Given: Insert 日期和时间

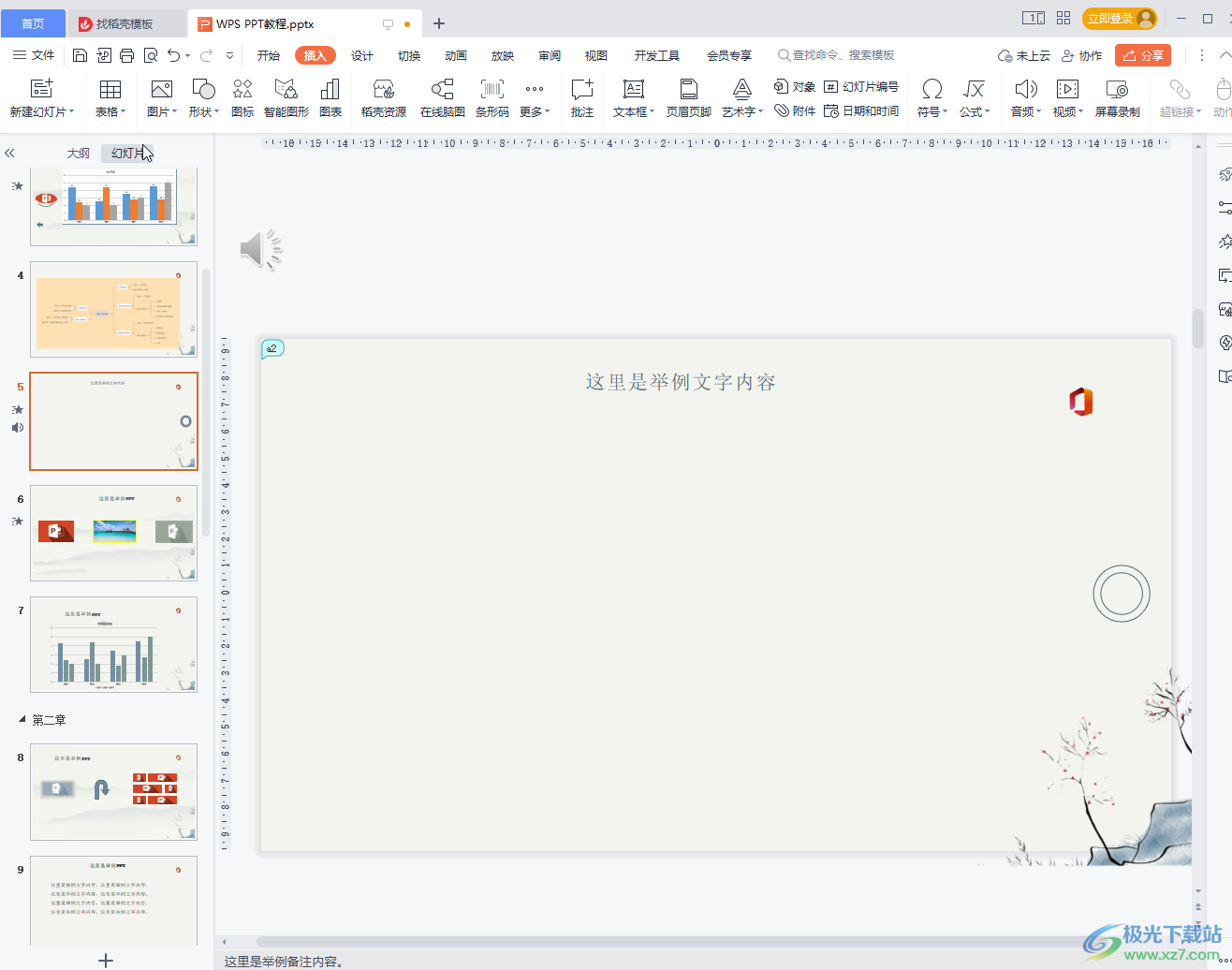Looking at the screenshot, I should 861,111.
